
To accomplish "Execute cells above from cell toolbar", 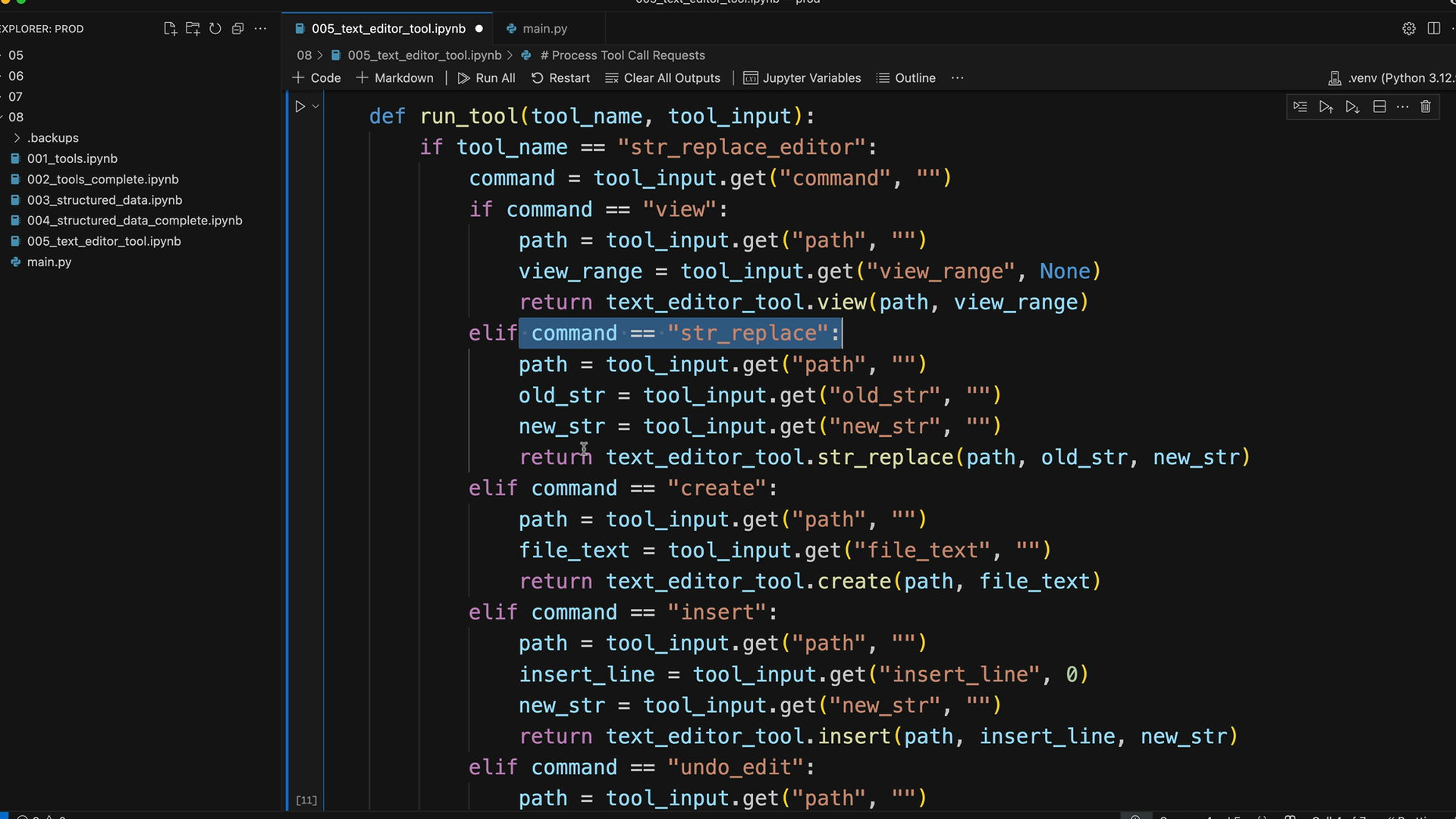I will click(x=1326, y=107).
